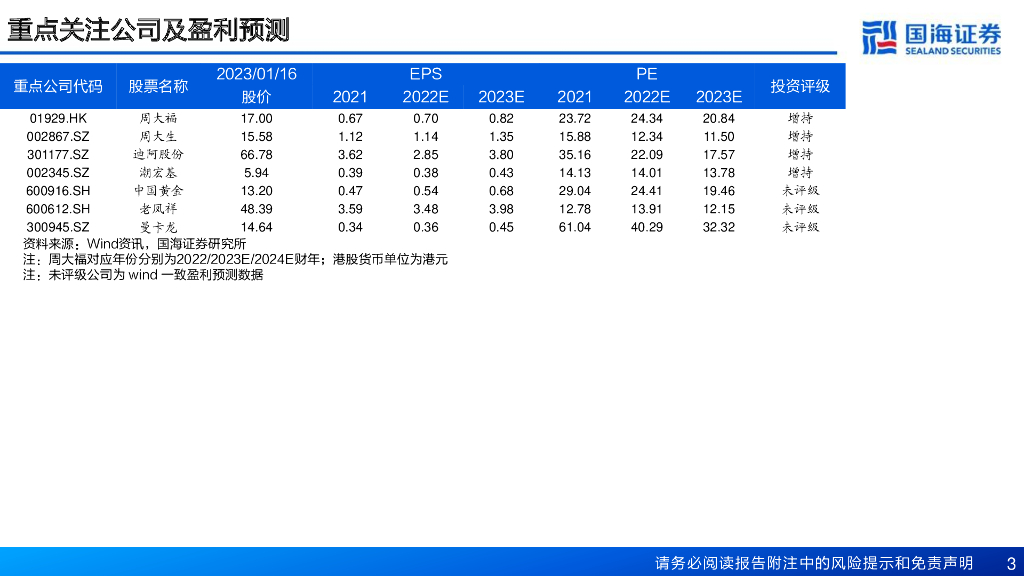Select stock code 300945.SZ
This screenshot has height=576, width=1024.
click(58, 228)
